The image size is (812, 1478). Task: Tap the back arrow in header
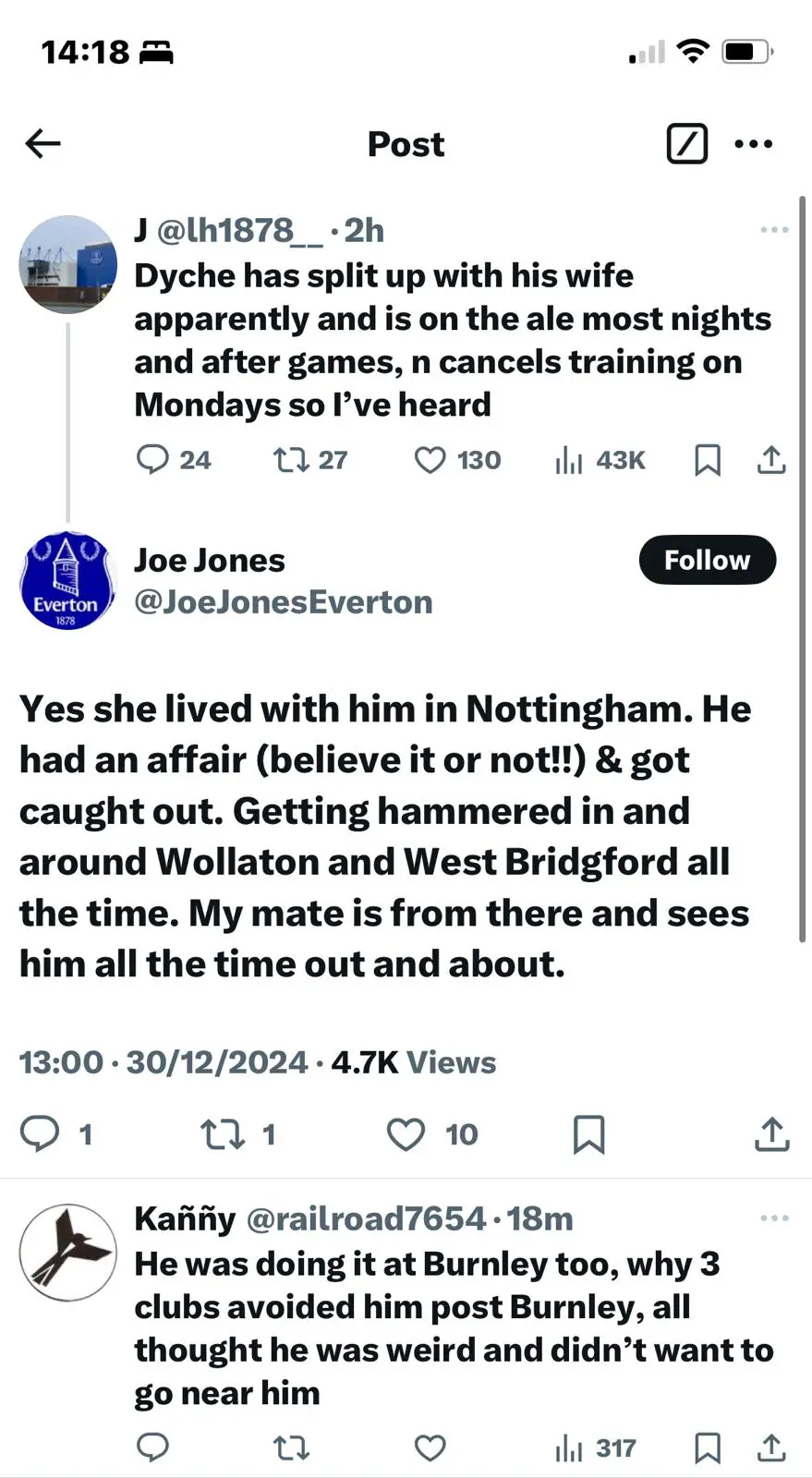[x=42, y=143]
